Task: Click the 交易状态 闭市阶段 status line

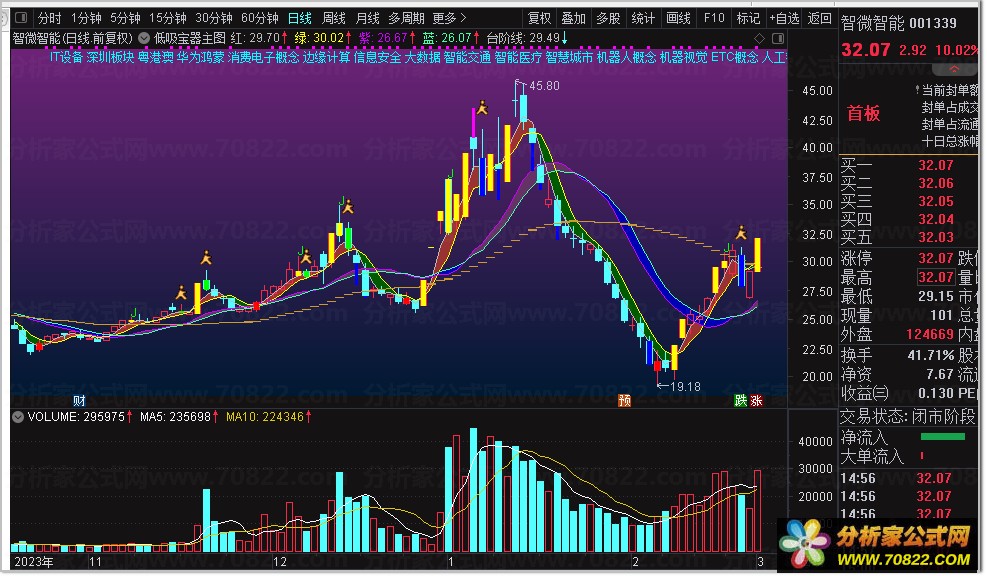Action: pos(907,417)
